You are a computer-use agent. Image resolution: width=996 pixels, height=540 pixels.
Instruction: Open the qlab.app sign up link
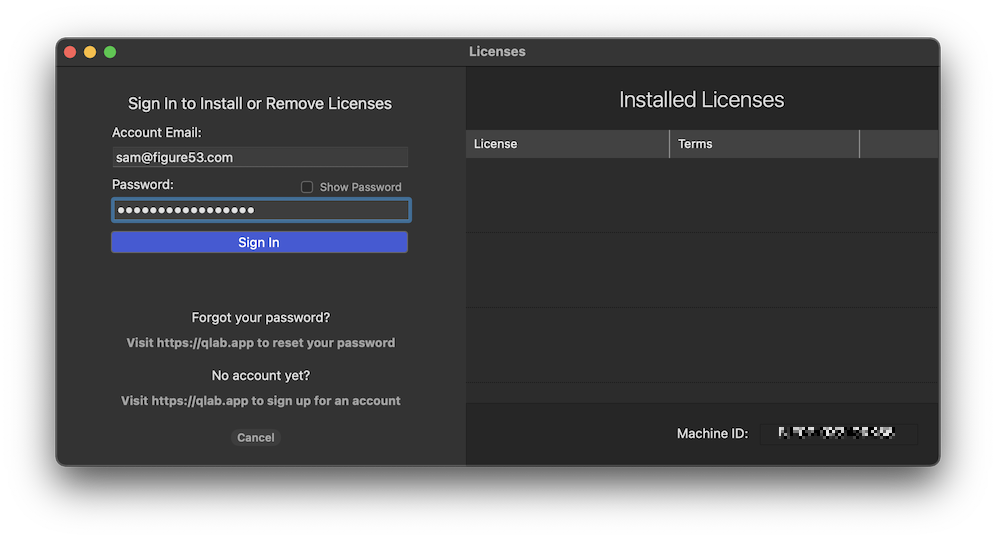point(260,401)
